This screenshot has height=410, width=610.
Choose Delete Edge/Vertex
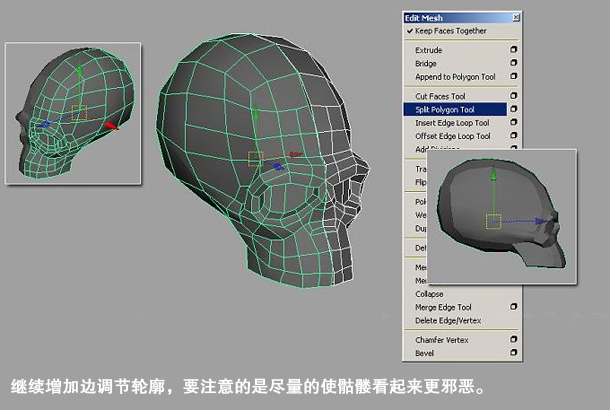pos(448,321)
